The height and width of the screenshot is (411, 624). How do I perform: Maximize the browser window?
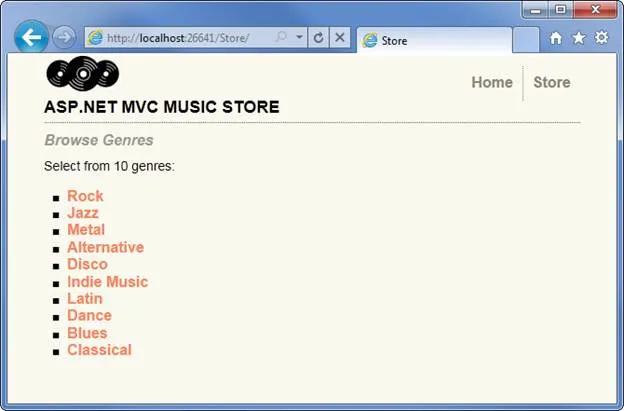561,10
